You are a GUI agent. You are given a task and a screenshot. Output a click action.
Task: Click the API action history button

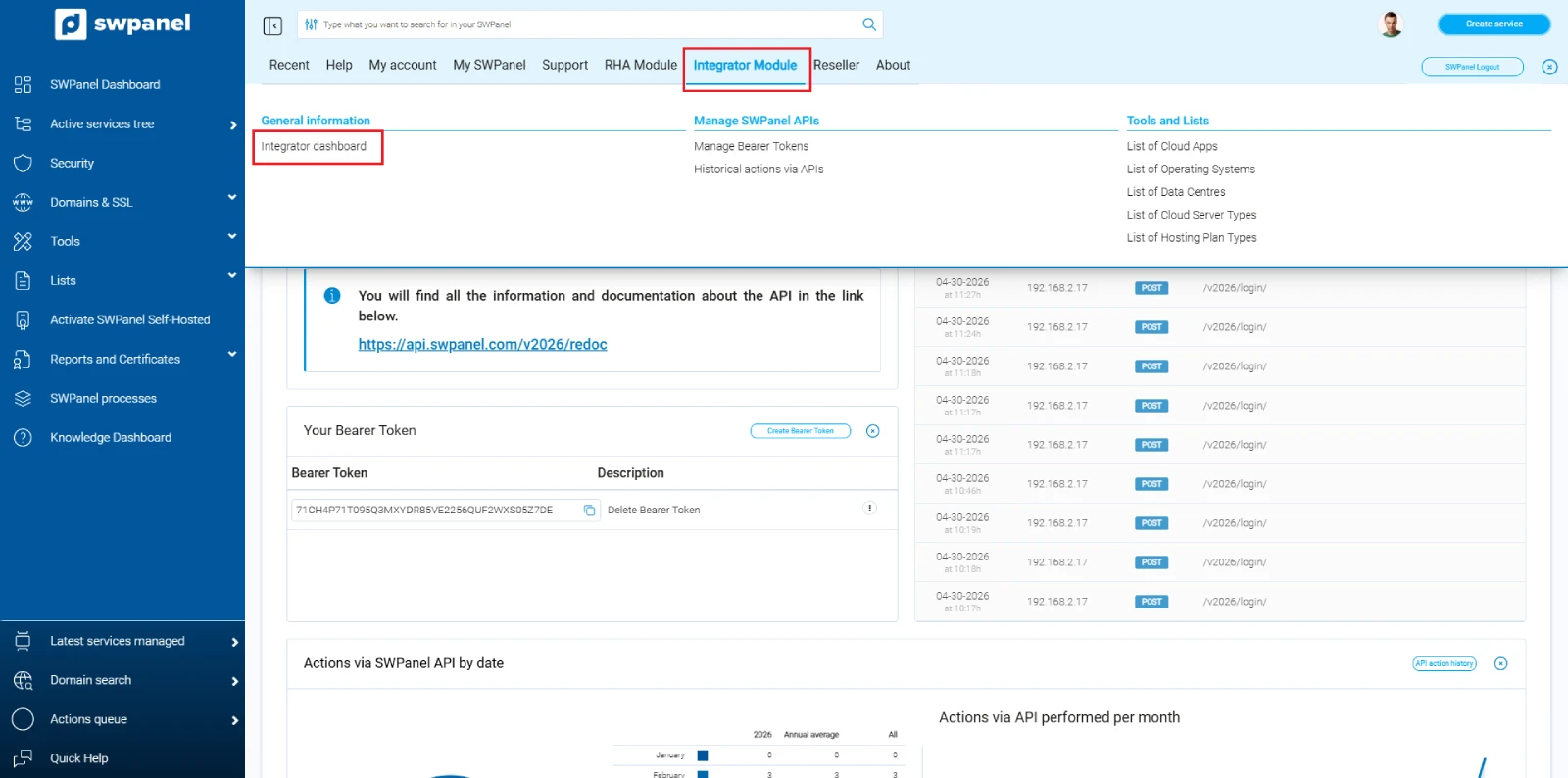pyautogui.click(x=1445, y=663)
